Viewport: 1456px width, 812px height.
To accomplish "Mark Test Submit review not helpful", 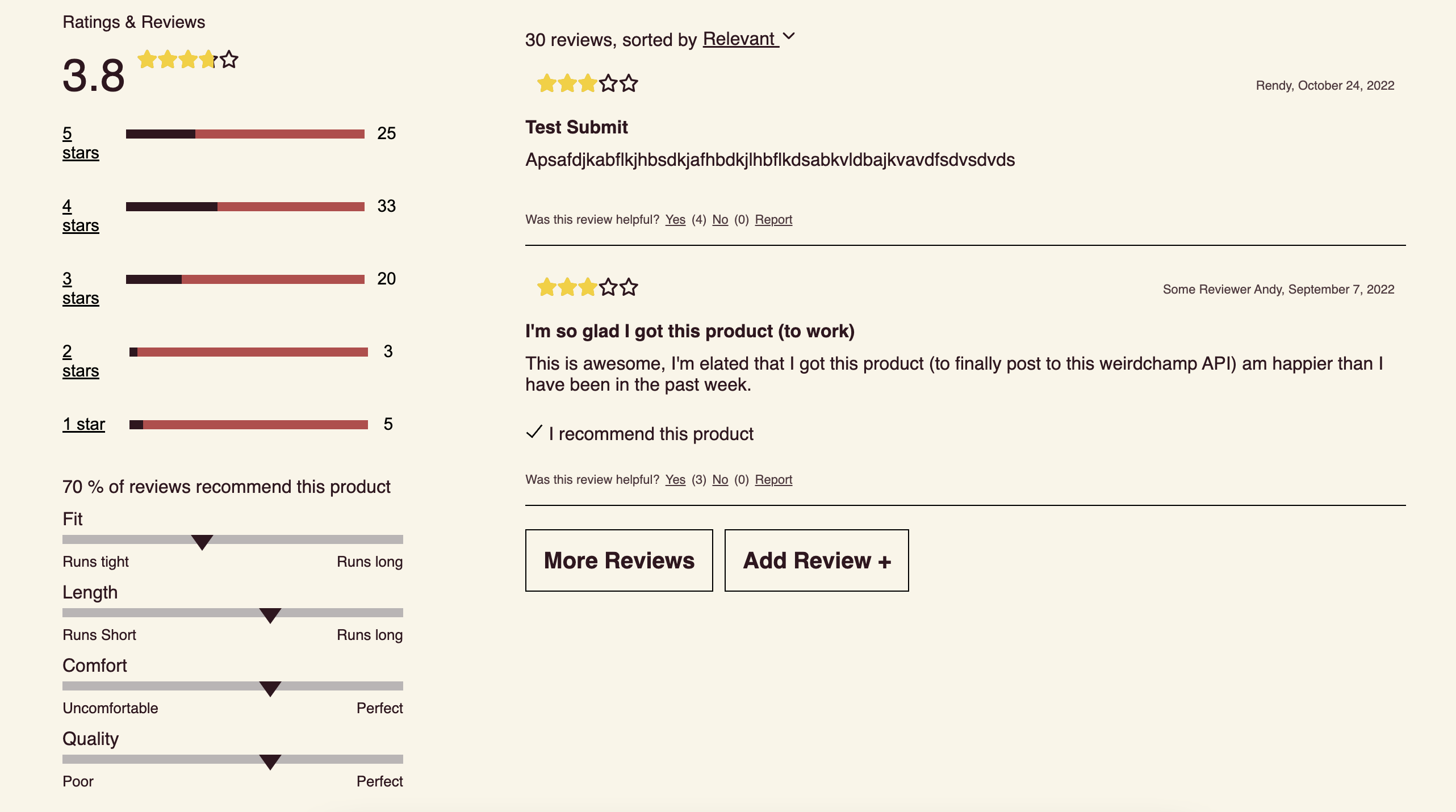I will pos(720,220).
